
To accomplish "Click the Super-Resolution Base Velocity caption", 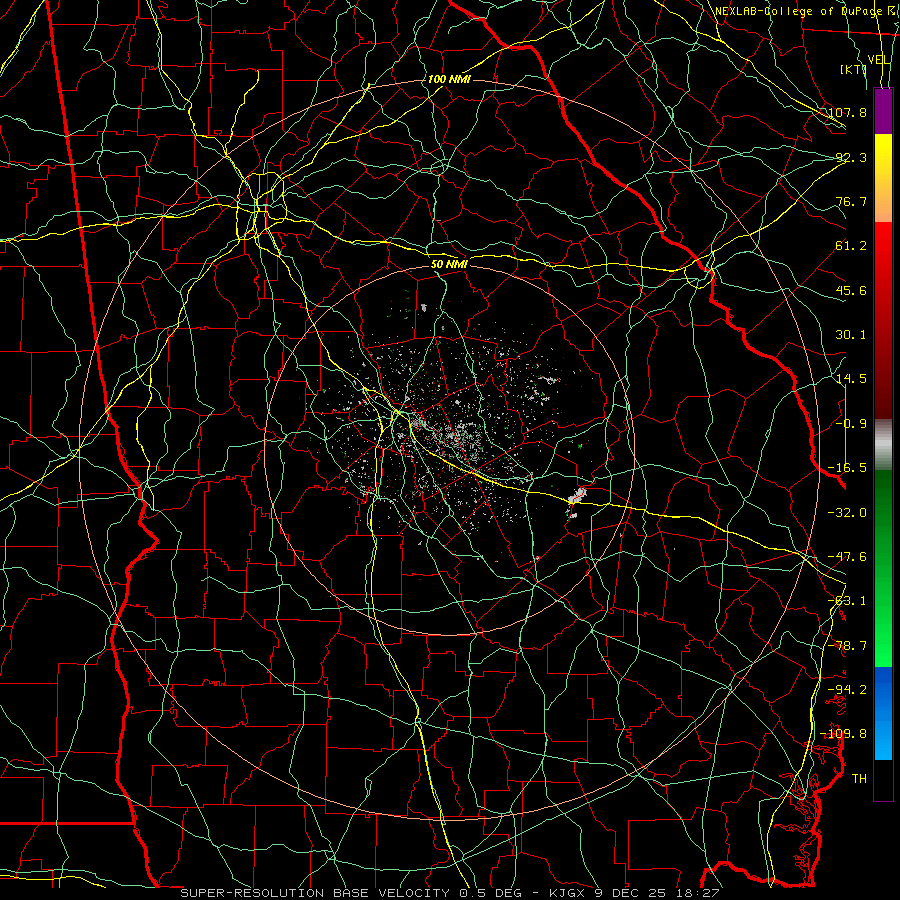I will [315, 893].
